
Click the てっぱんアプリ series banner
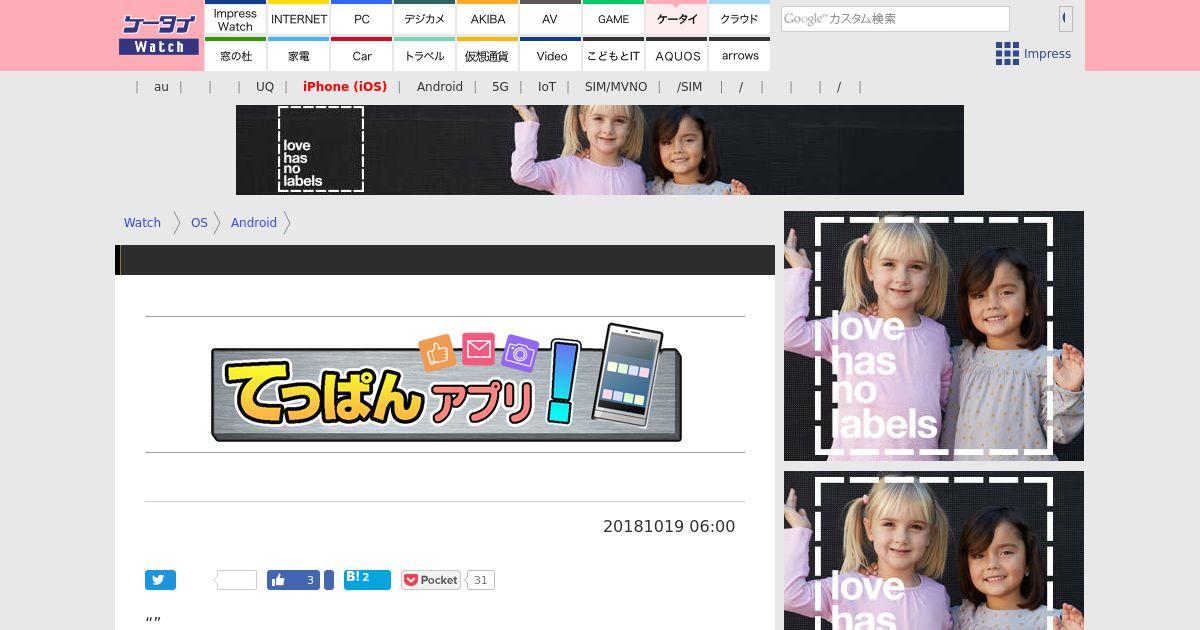tap(446, 383)
